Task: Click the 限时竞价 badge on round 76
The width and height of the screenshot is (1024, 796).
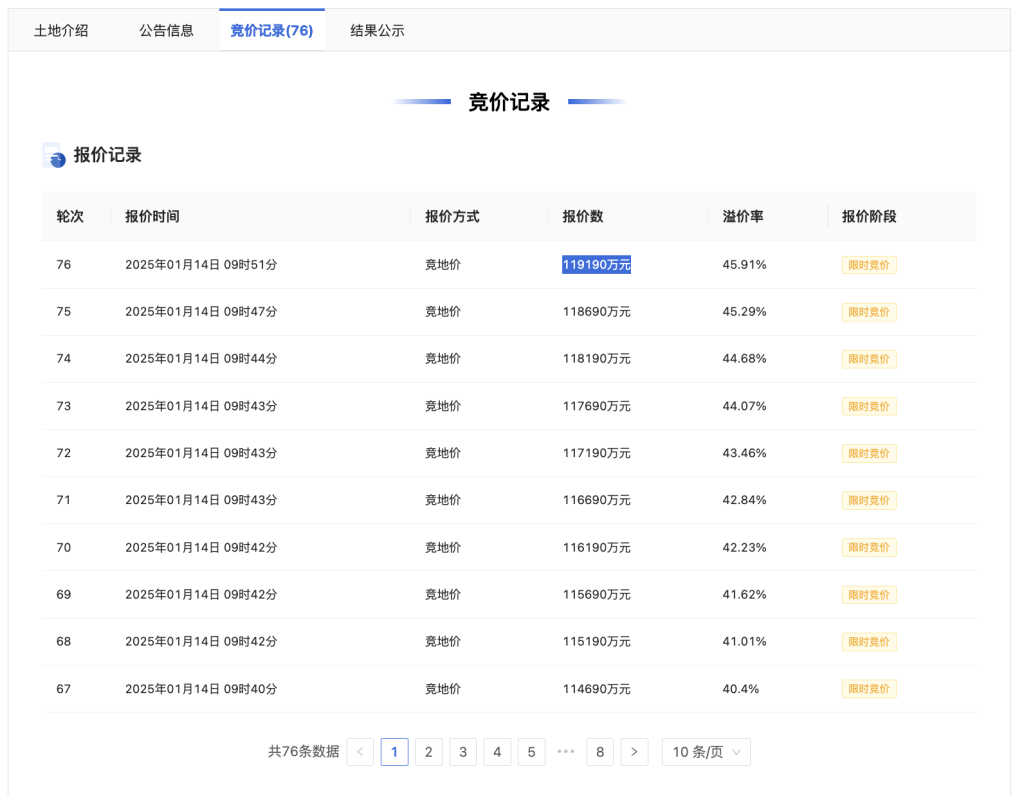Action: (869, 264)
